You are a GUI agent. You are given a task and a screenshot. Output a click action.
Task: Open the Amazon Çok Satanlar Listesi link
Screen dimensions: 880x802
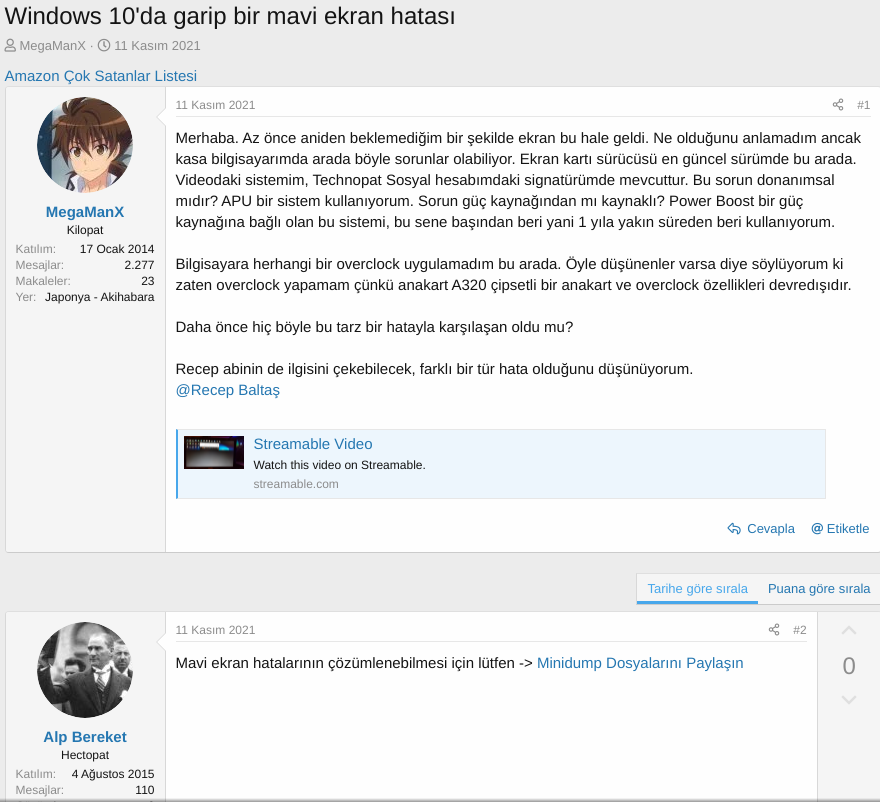pyautogui.click(x=101, y=76)
